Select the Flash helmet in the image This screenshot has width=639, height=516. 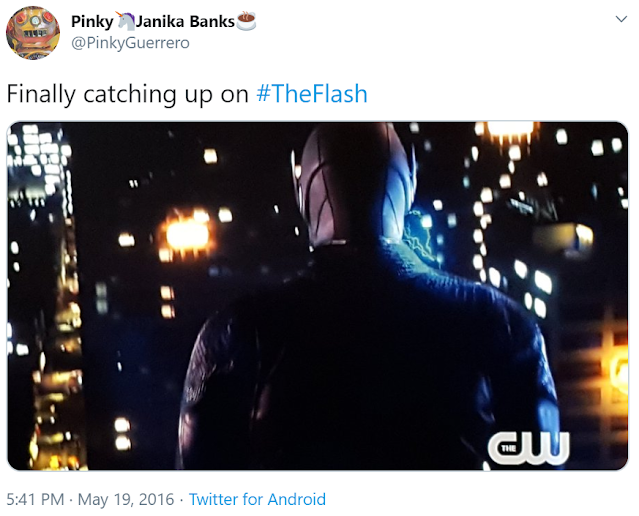[x=353, y=183]
